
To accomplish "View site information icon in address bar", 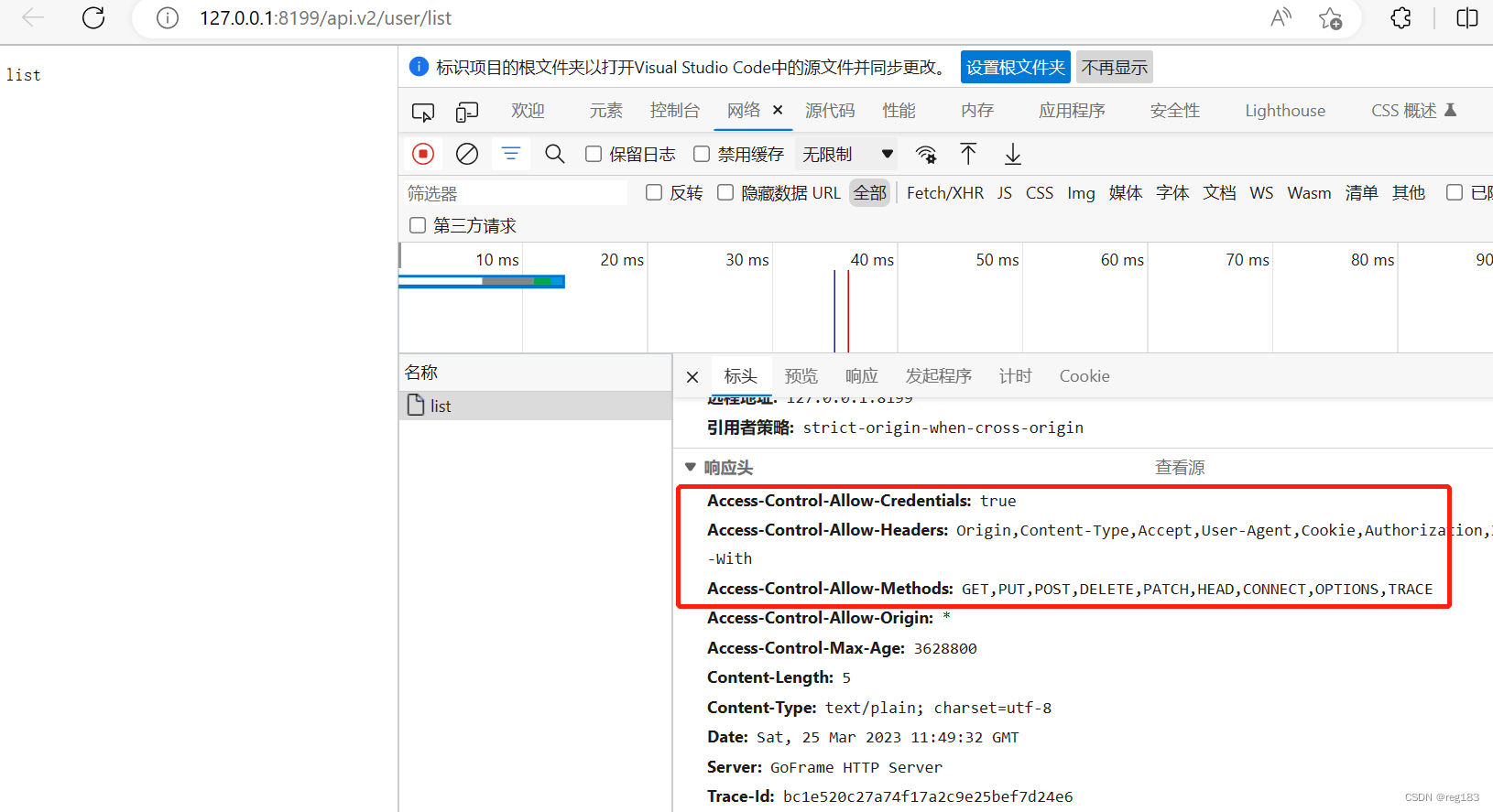I will click(x=168, y=18).
